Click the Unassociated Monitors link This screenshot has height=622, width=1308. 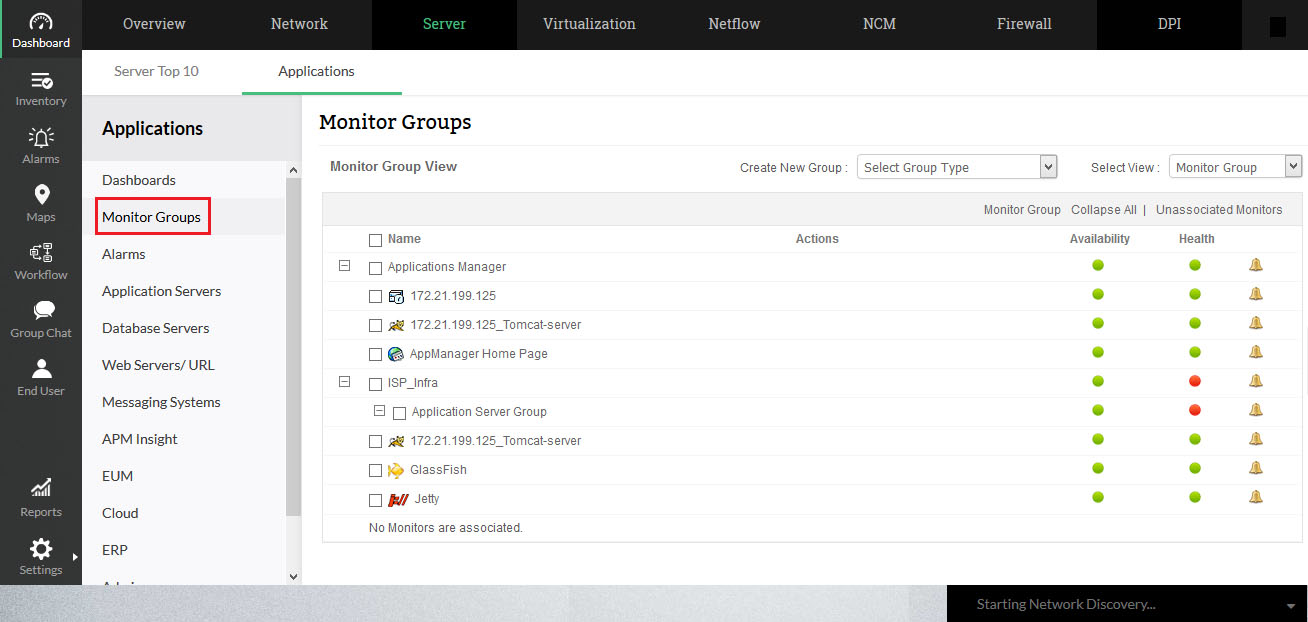(1219, 210)
